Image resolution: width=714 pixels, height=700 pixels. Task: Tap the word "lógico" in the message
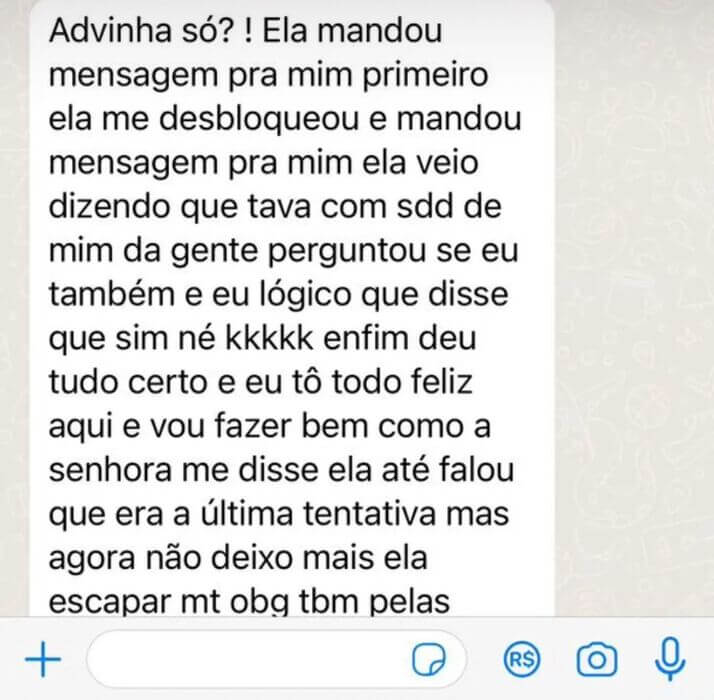pyautogui.click(x=305, y=295)
